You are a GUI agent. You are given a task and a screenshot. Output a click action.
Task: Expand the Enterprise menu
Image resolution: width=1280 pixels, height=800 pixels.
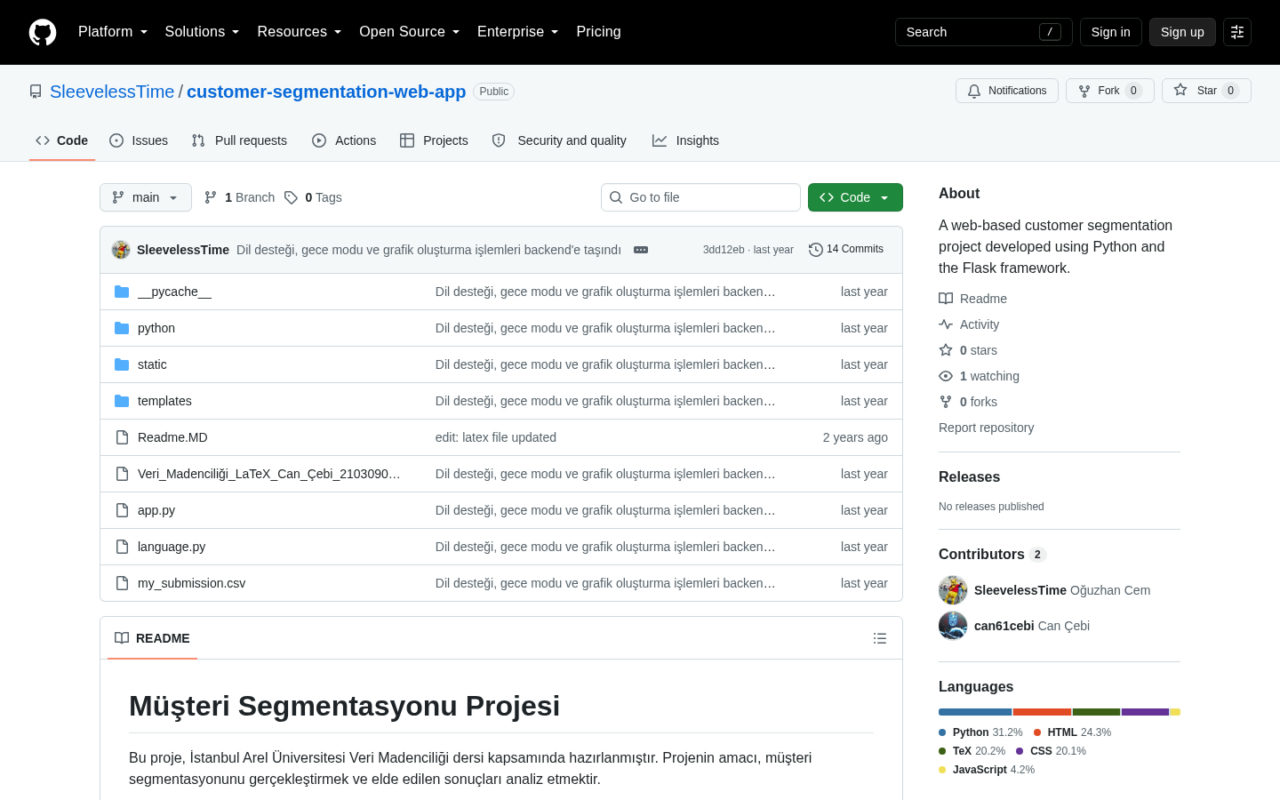click(x=518, y=32)
